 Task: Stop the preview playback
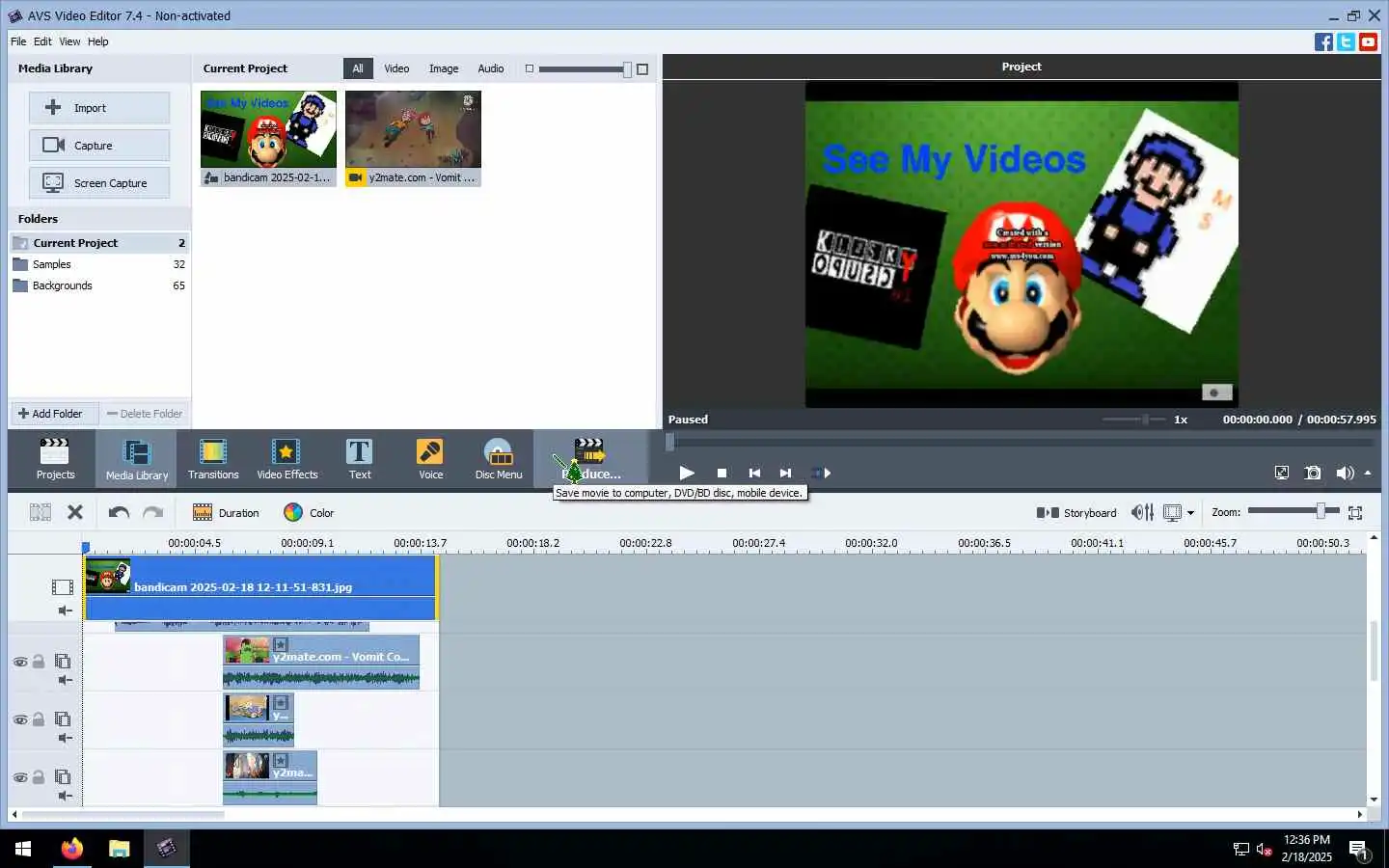pyautogui.click(x=722, y=473)
